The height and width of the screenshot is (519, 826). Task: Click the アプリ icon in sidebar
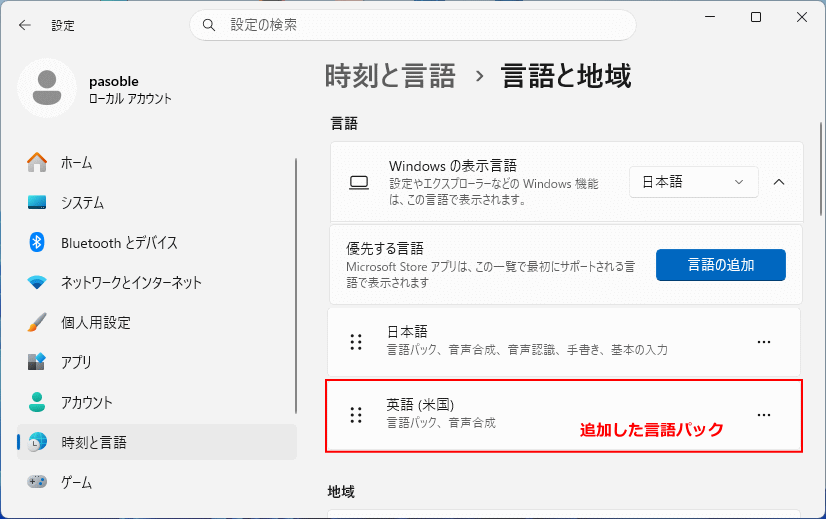click(x=37, y=362)
